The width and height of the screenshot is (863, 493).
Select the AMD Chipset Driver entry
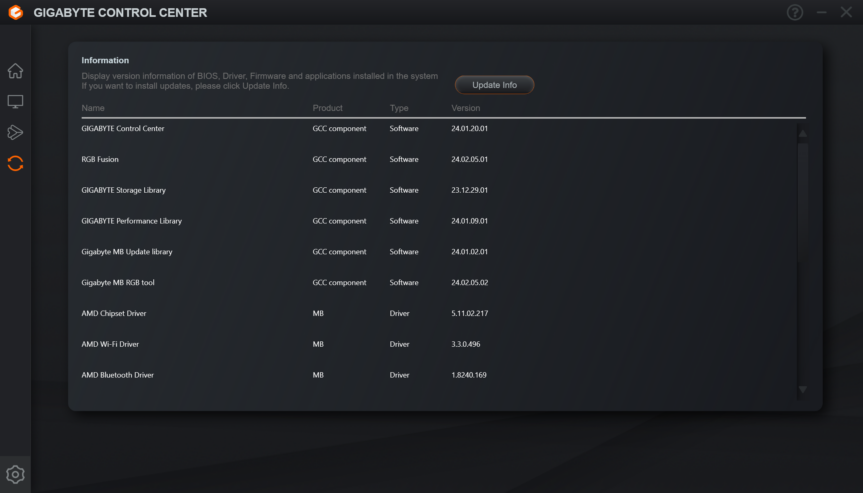pos(113,313)
